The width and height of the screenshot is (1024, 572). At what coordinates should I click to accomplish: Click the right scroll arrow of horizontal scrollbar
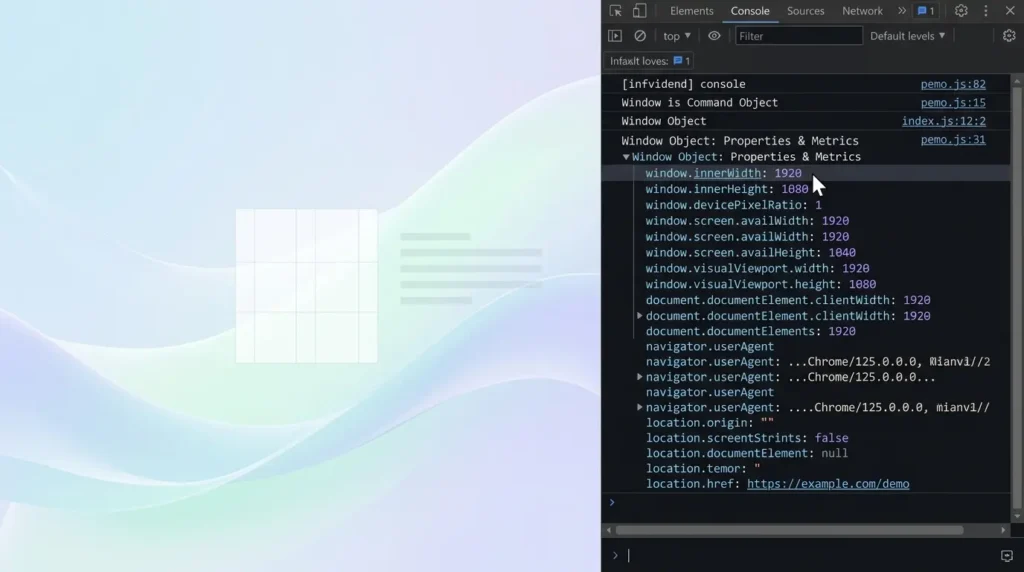click(1003, 530)
